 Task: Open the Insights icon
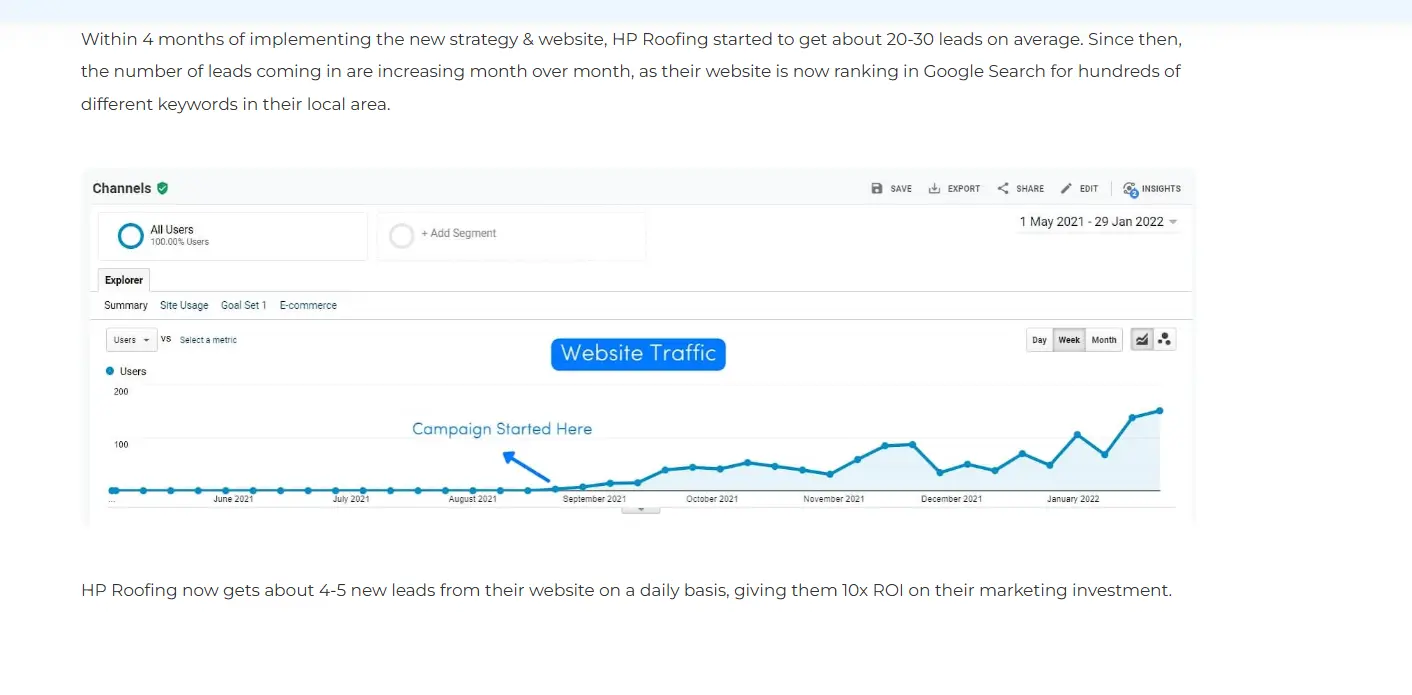pos(1130,189)
